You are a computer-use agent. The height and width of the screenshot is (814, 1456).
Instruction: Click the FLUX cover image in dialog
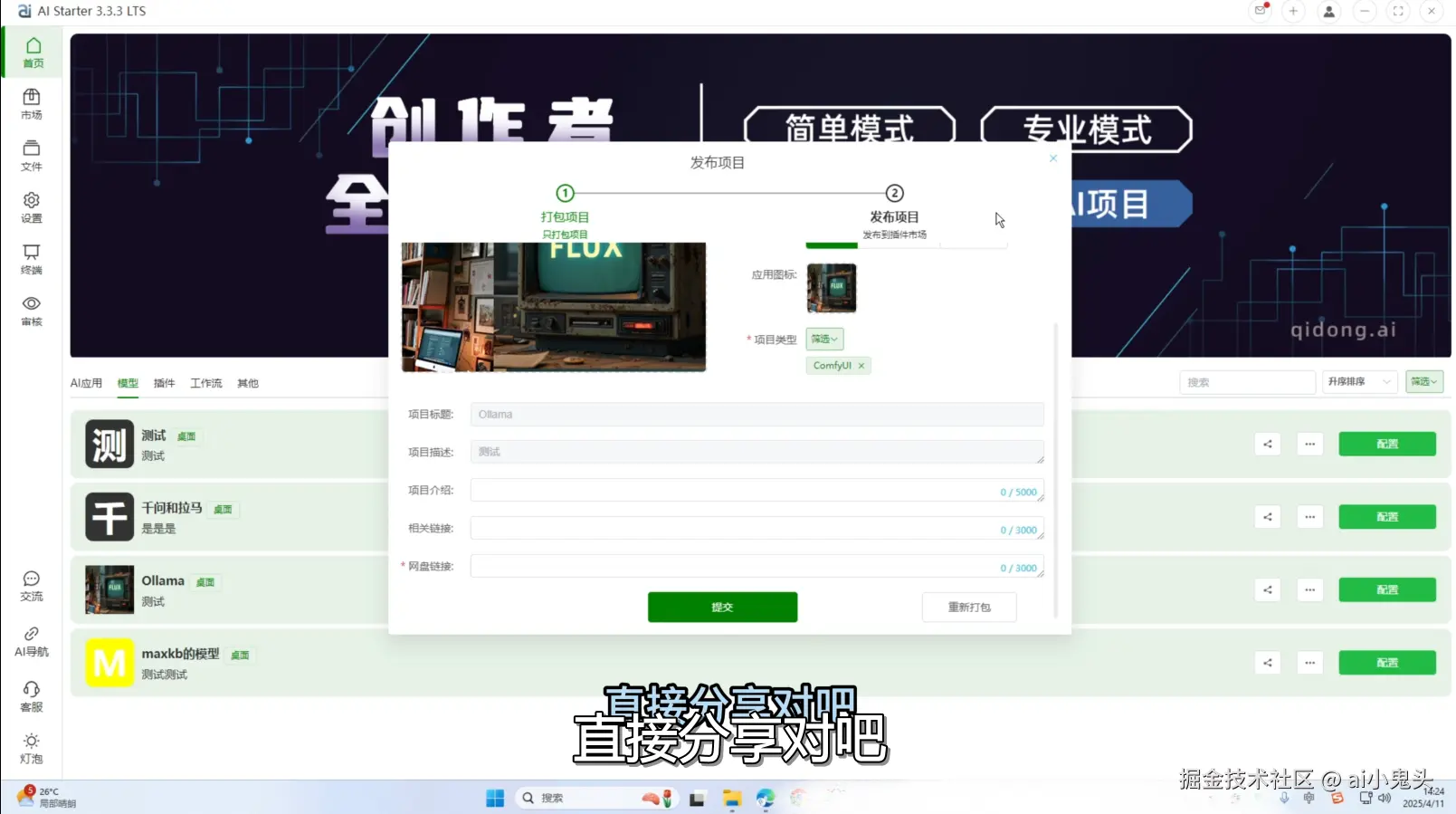[554, 307]
